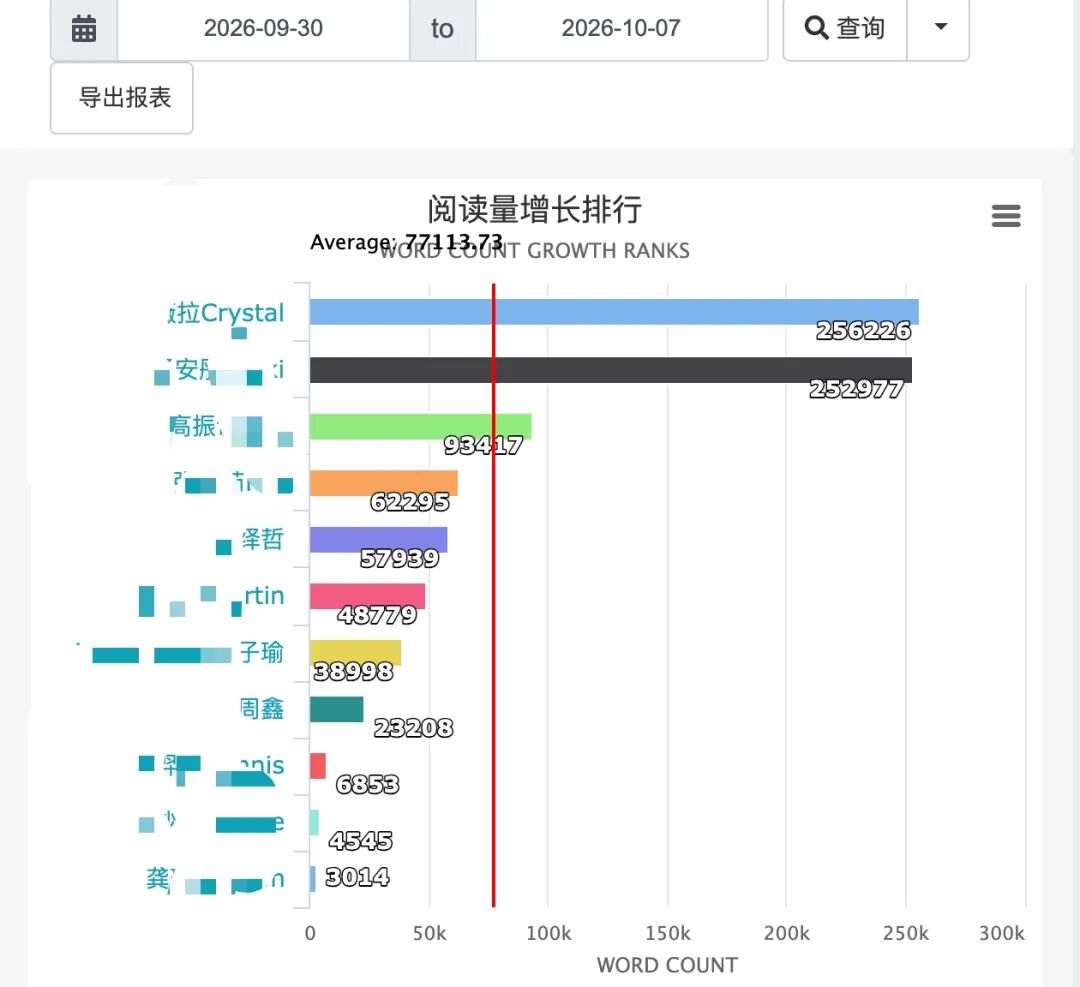Expand the dropdown arrow beside 查询
Screen dimensions: 1080x987
pos(939,28)
